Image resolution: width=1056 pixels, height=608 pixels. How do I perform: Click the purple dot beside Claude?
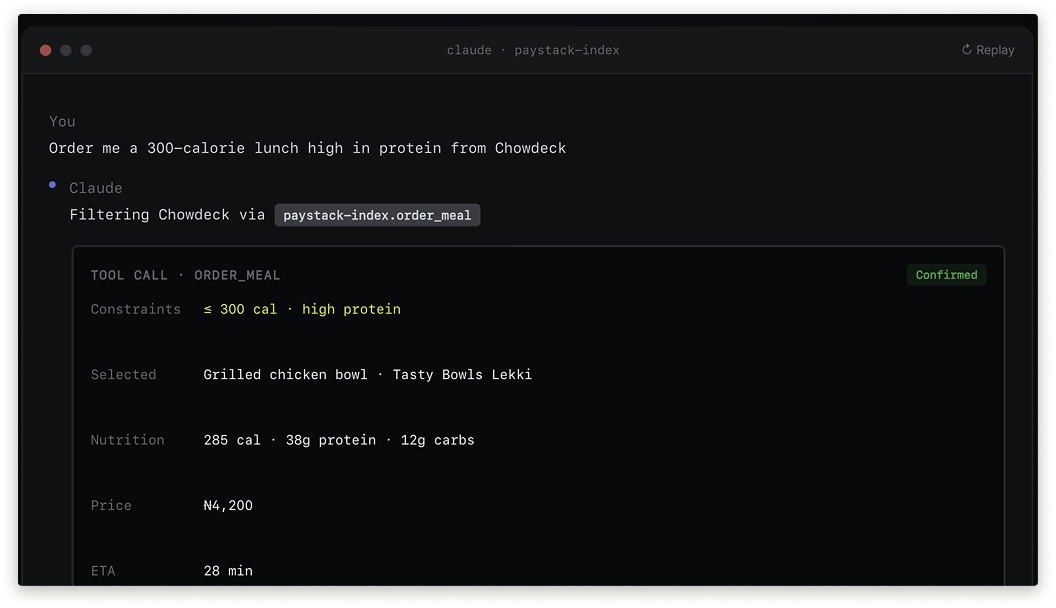pos(53,184)
